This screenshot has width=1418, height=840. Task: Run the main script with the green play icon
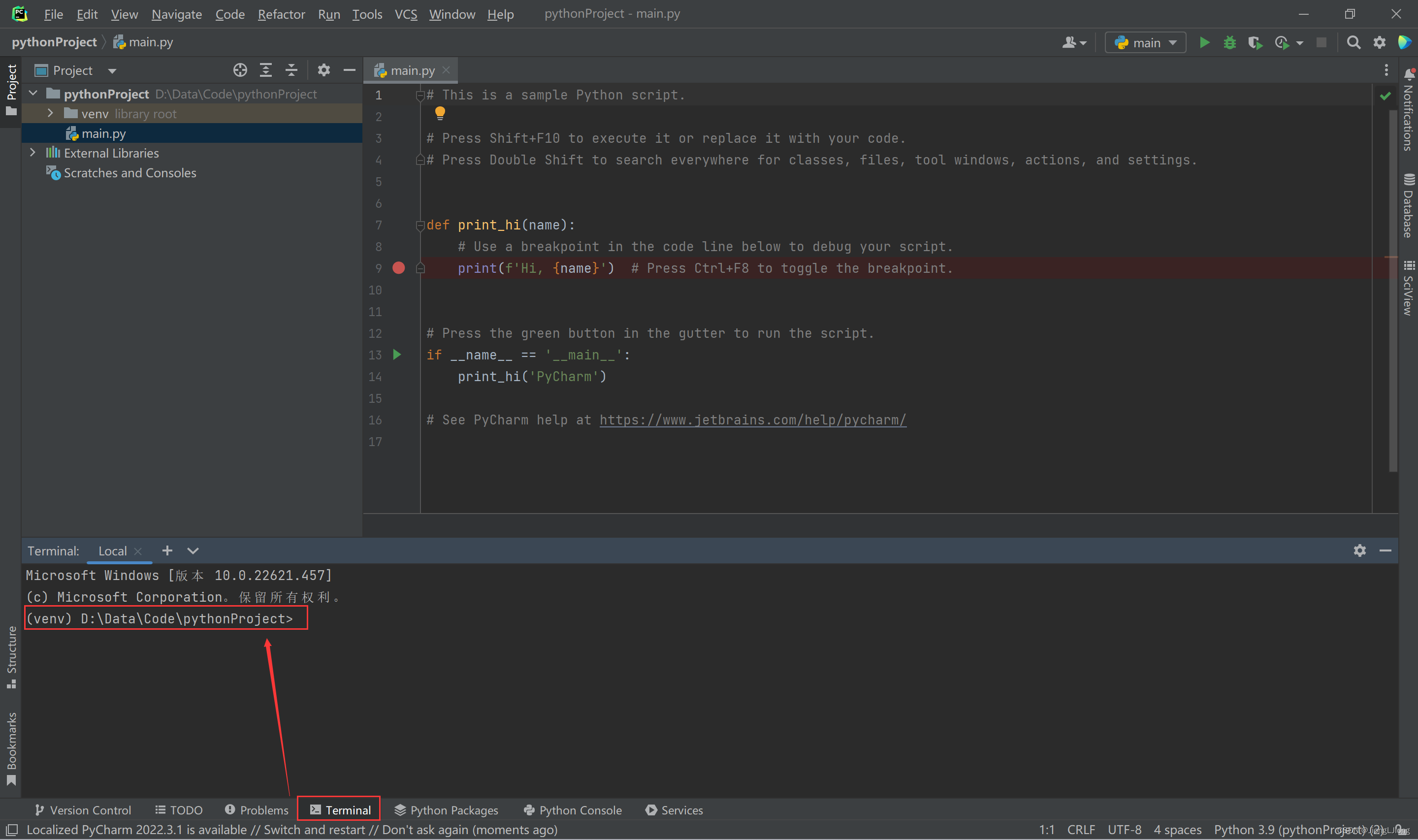coord(1204,42)
